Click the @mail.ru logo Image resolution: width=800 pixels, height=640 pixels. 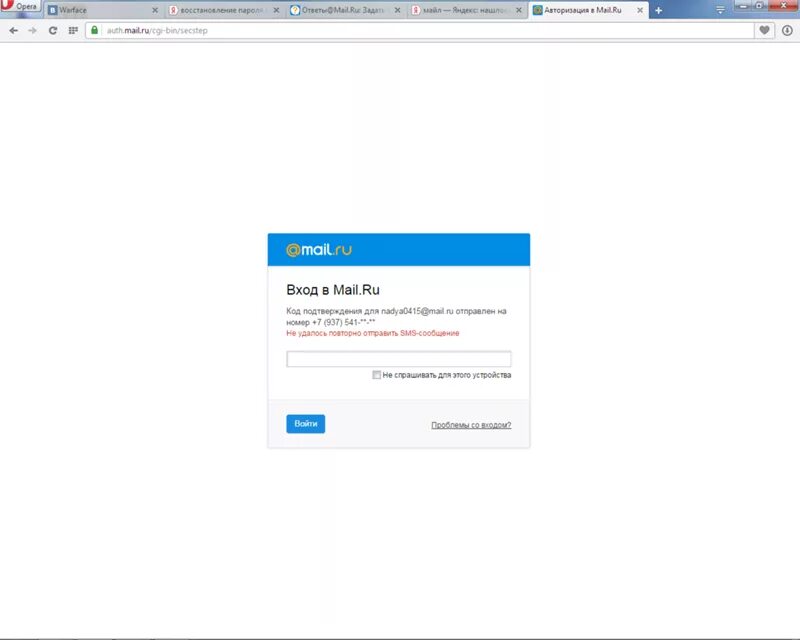click(319, 250)
